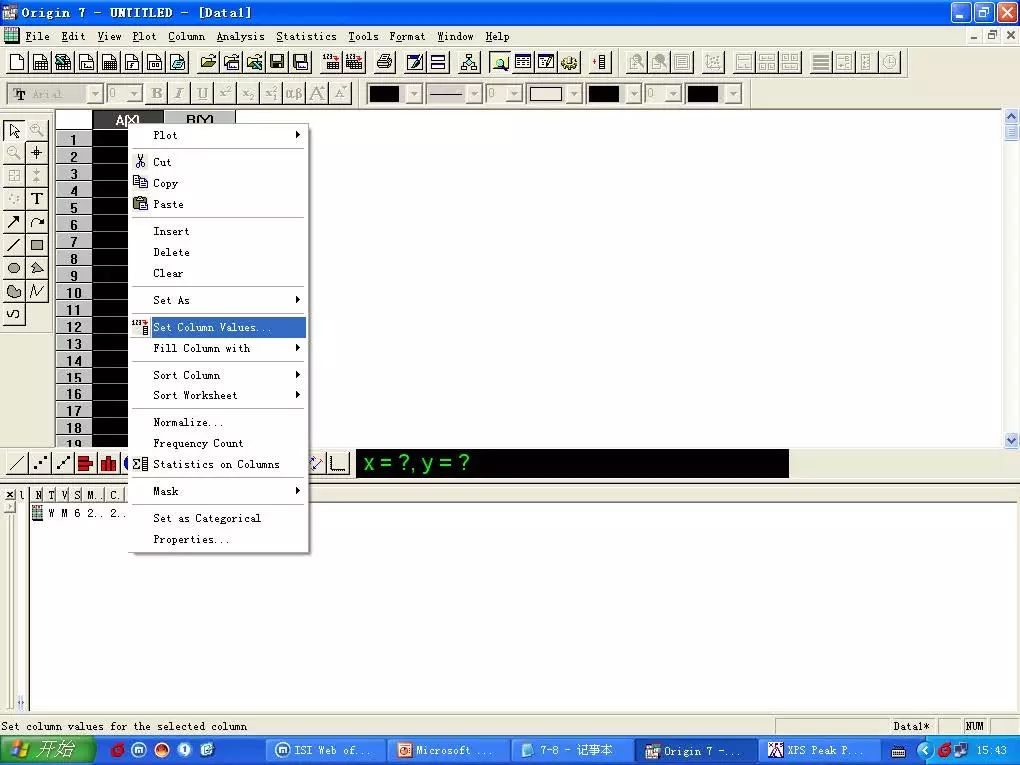Choose Cut from context menu
Screen dimensions: 1020x765
219,162
